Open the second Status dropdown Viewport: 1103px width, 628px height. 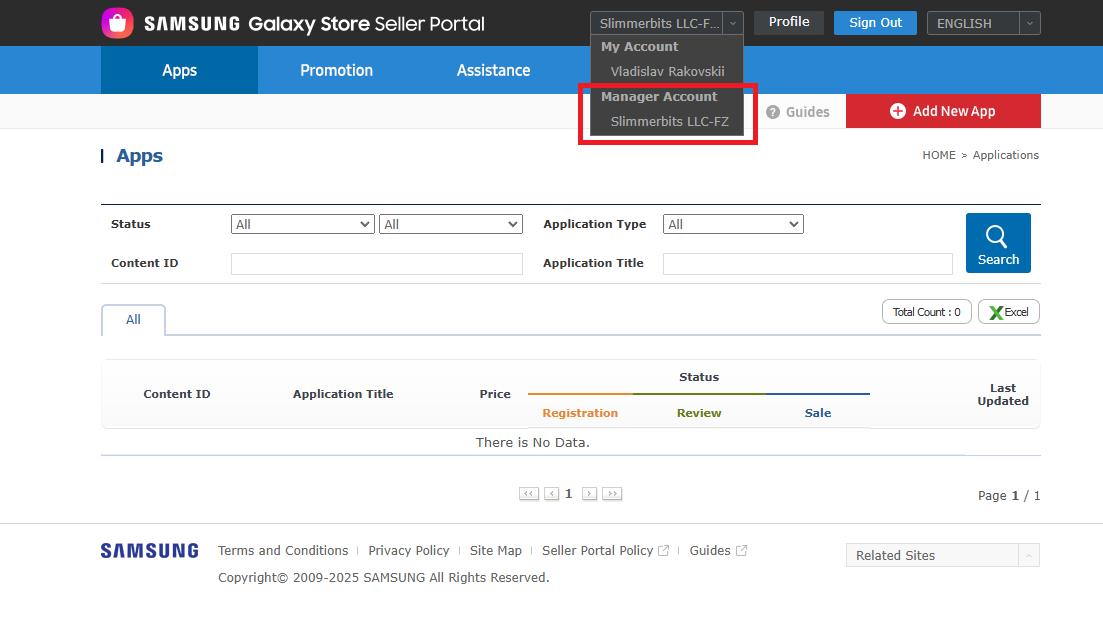[451, 224]
